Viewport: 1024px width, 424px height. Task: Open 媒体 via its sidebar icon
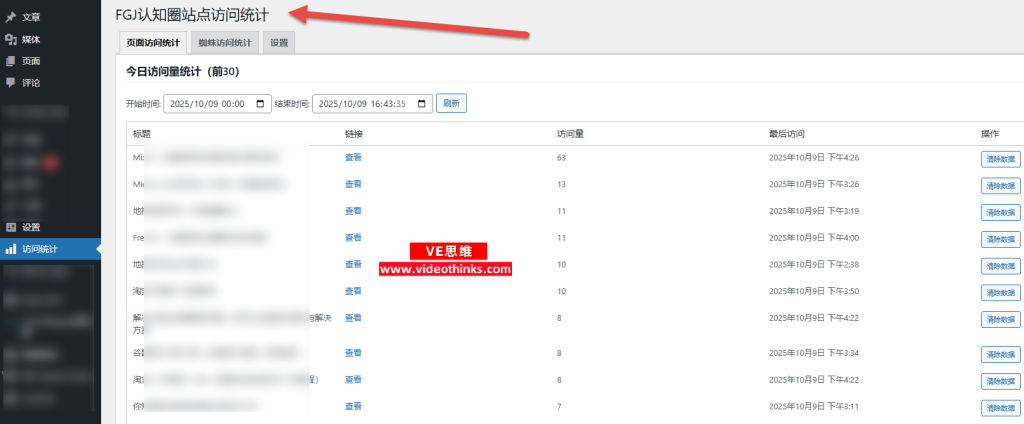click(x=11, y=39)
